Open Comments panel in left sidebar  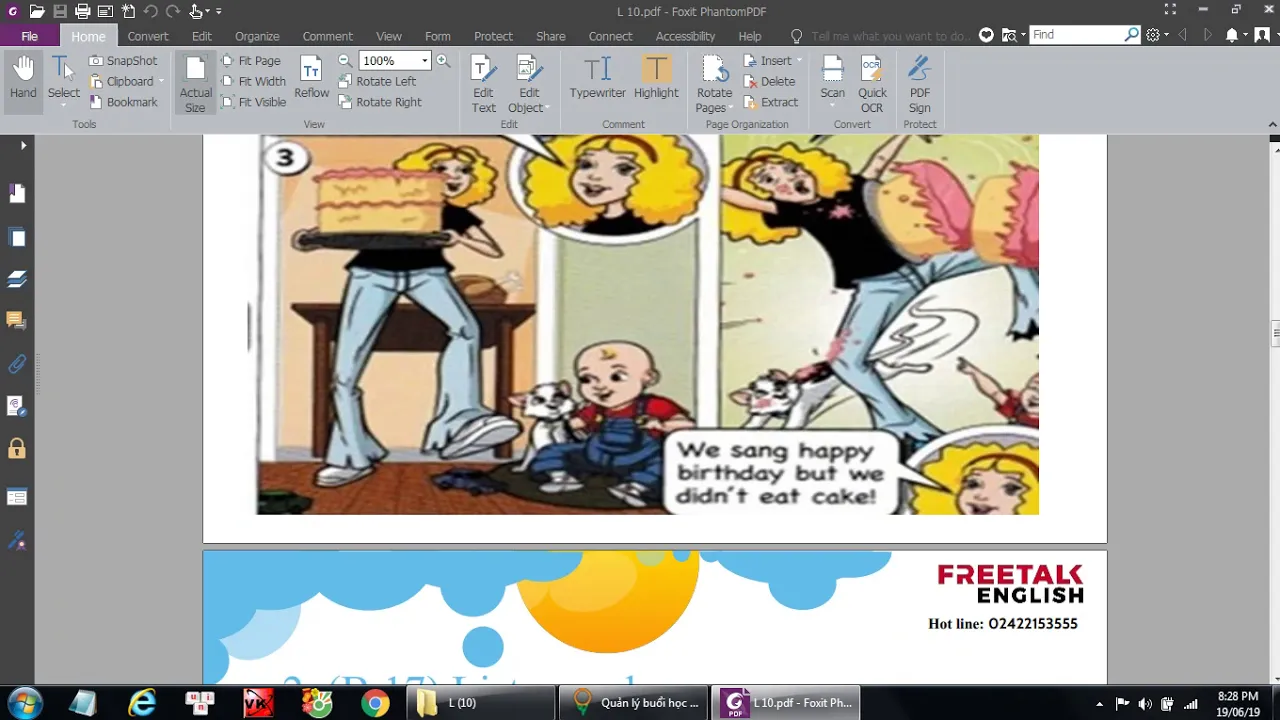click(17, 321)
